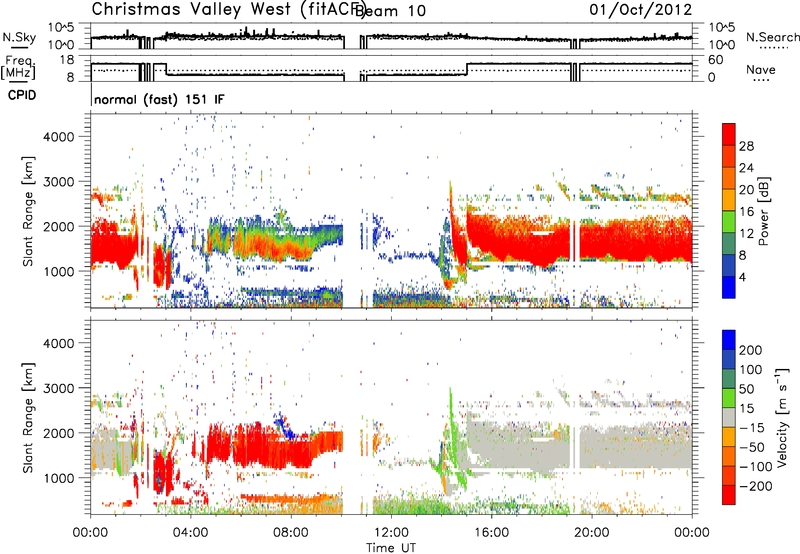Click the '16:00' time axis tick label
Image resolution: width=800 pixels, height=554 pixels.
[x=491, y=533]
